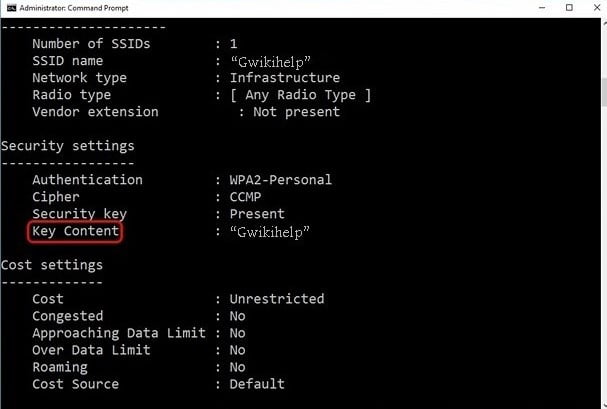Click the CCMP cipher value
The height and width of the screenshot is (409, 607).
(245, 197)
